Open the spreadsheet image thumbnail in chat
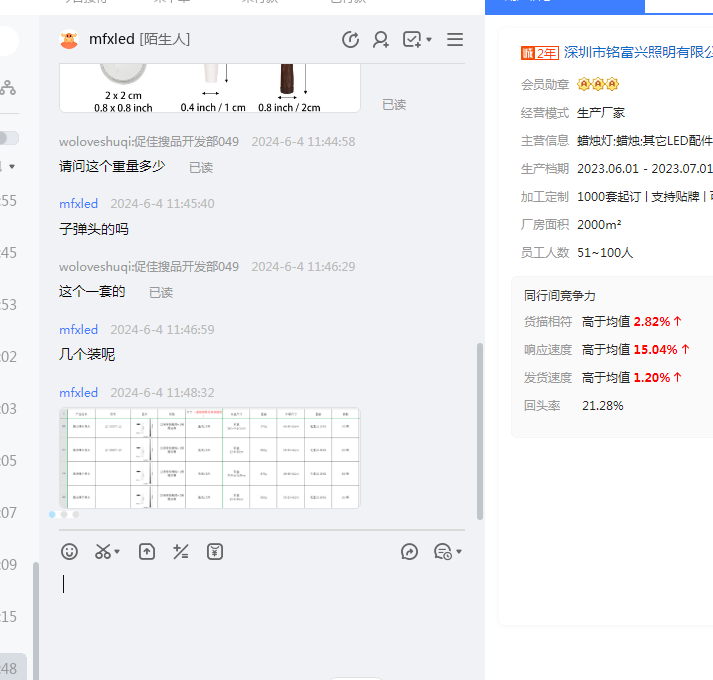 coord(209,457)
